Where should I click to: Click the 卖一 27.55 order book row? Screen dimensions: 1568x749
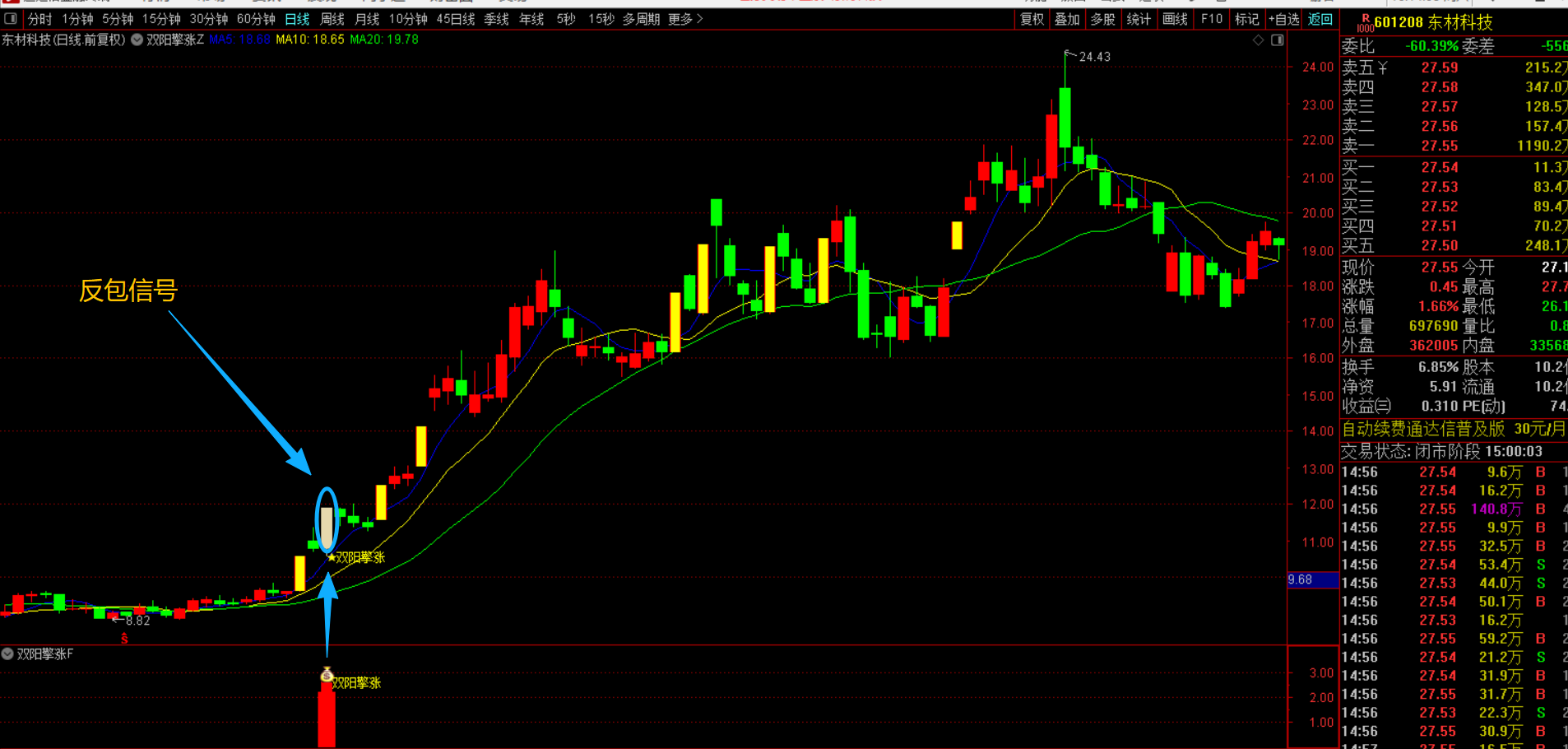1454,146
